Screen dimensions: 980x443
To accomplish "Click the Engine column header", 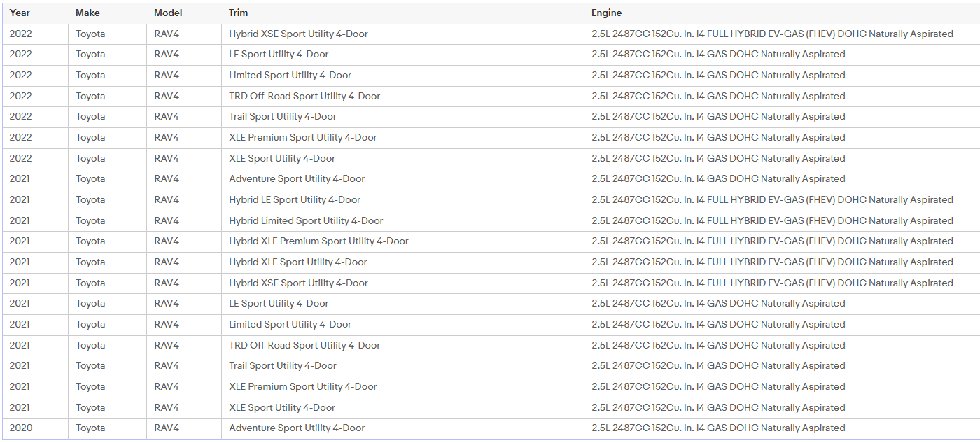I will [x=606, y=13].
